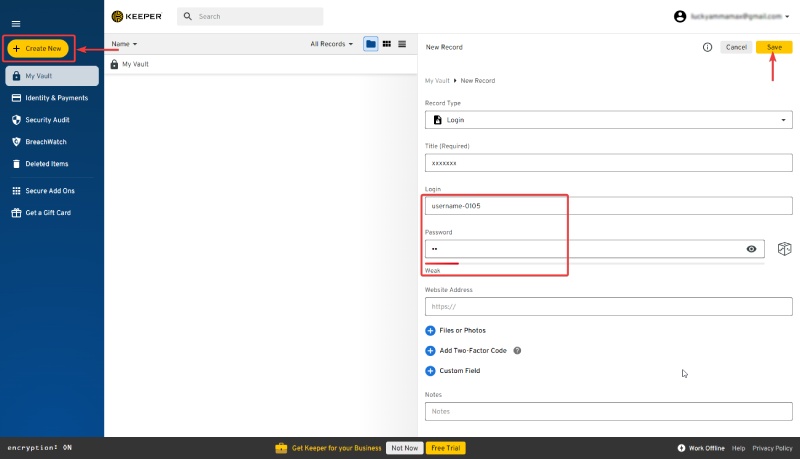Toggle password visibility eye icon
The width and height of the screenshot is (800, 459).
point(751,249)
